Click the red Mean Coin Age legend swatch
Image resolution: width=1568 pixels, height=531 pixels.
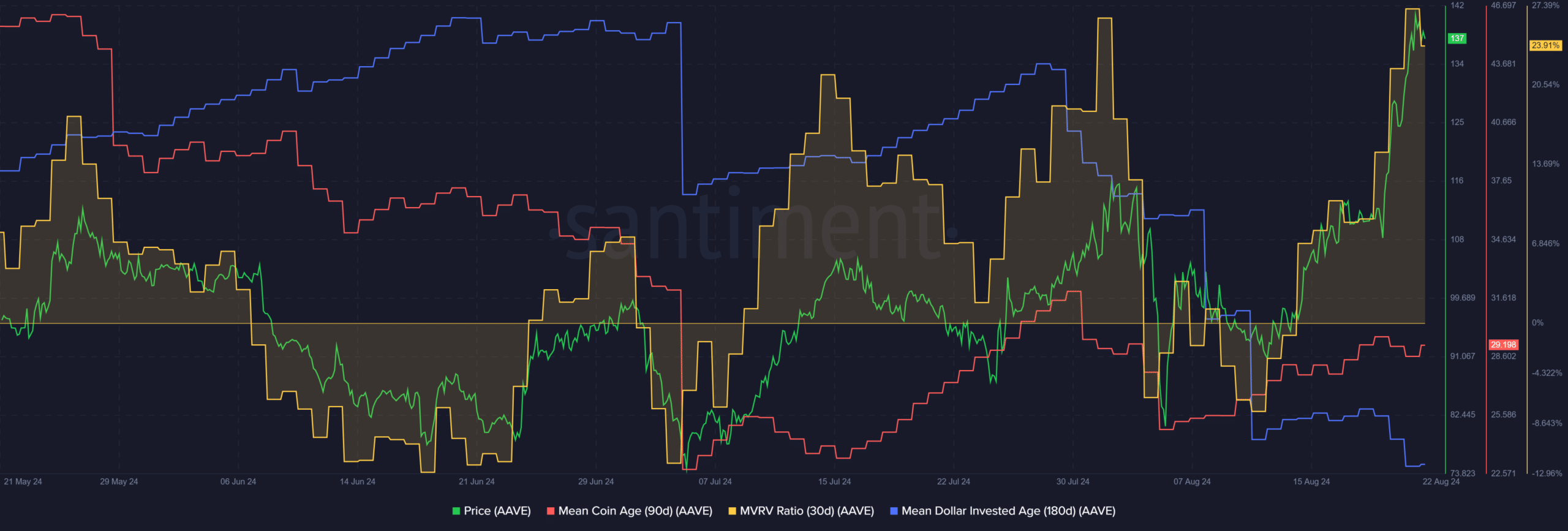[551, 511]
